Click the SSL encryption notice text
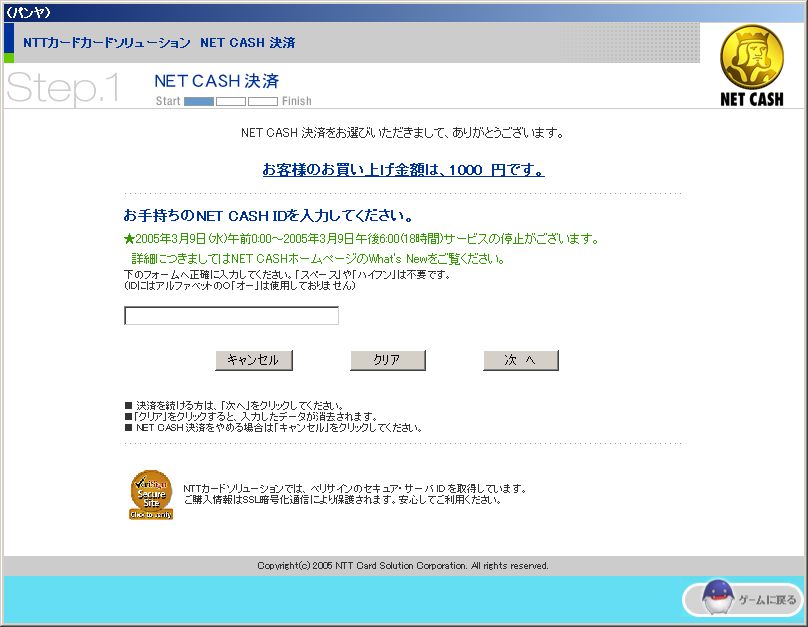Viewport: 808px width, 627px height. click(342, 500)
